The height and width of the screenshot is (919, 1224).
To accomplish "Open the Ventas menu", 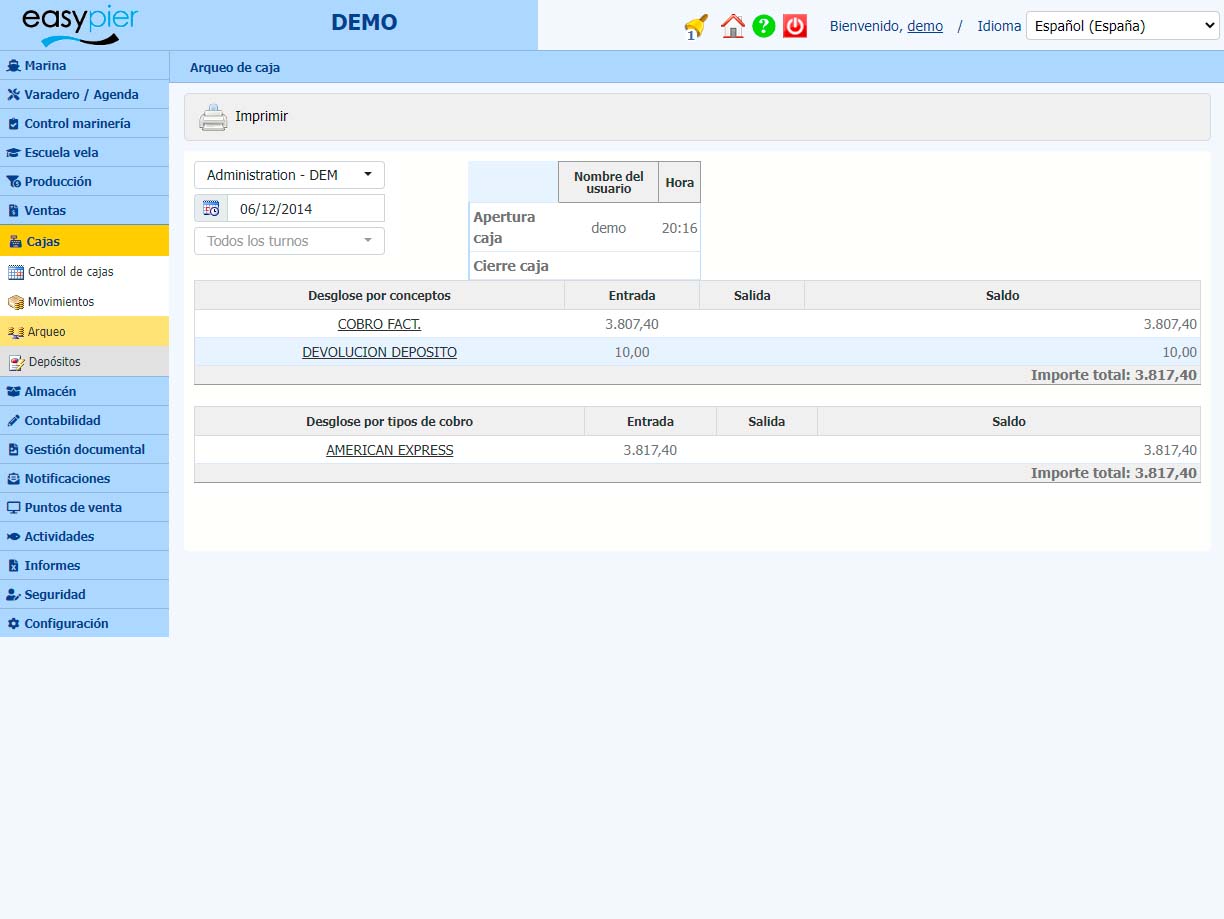I will pyautogui.click(x=84, y=211).
